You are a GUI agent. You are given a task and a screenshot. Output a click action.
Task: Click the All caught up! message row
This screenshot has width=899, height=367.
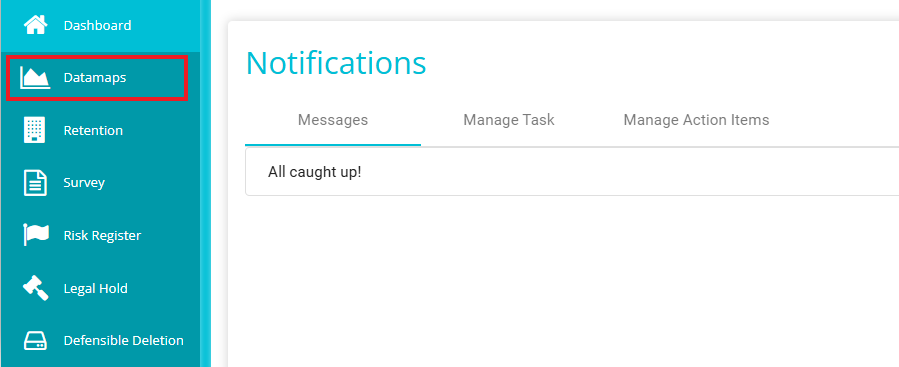point(572,172)
